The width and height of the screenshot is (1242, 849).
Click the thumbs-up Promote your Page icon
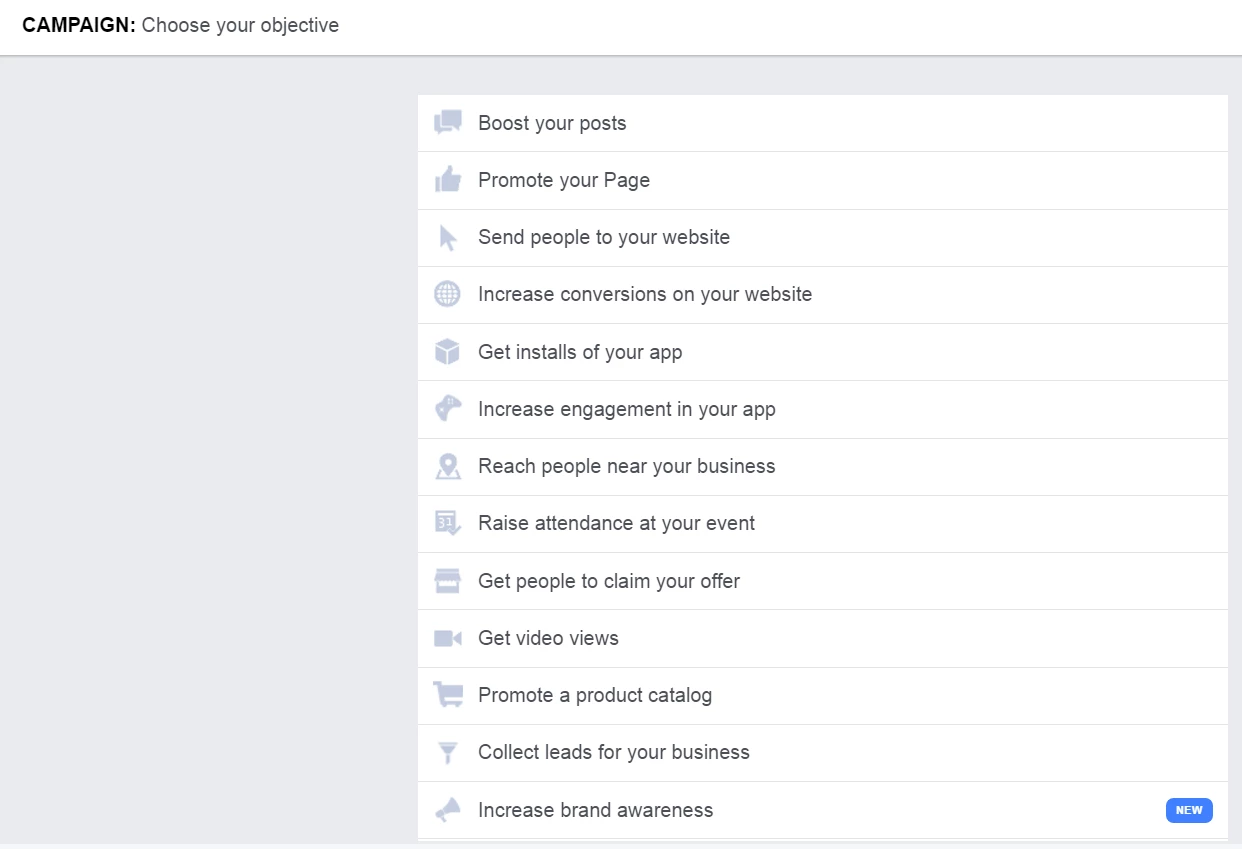pos(447,180)
